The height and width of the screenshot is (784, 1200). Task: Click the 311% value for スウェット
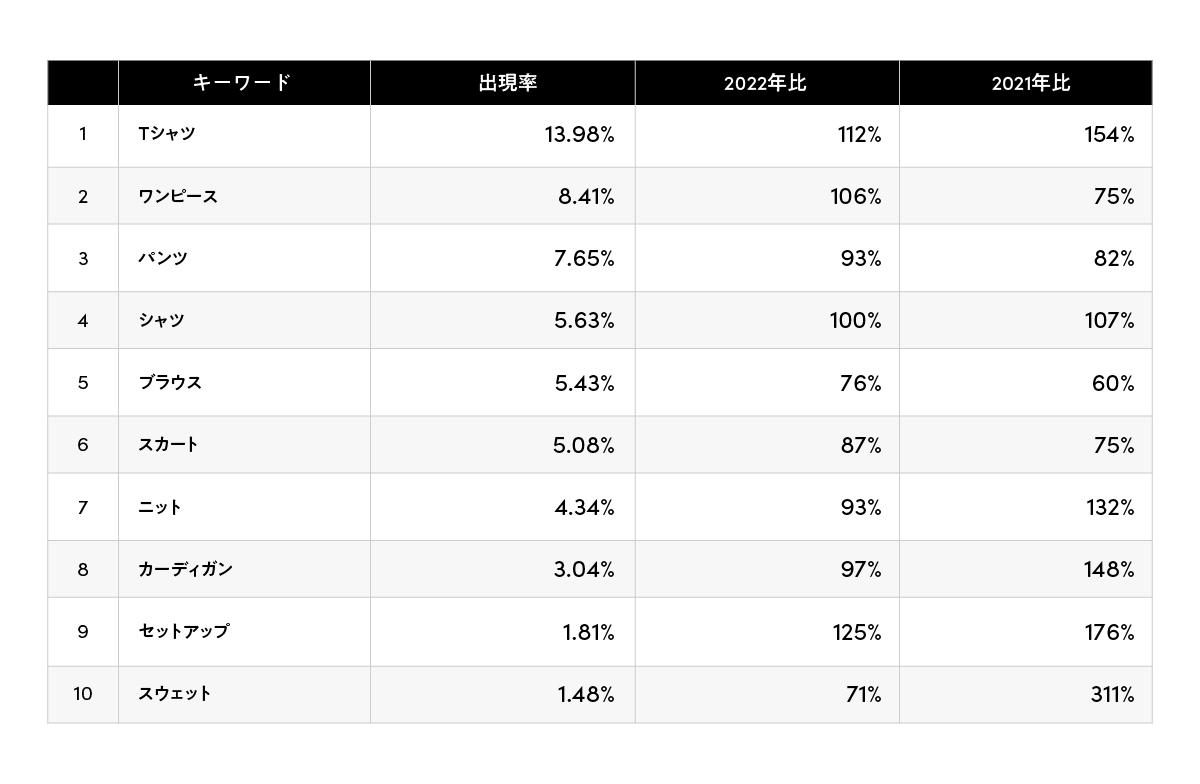1113,694
